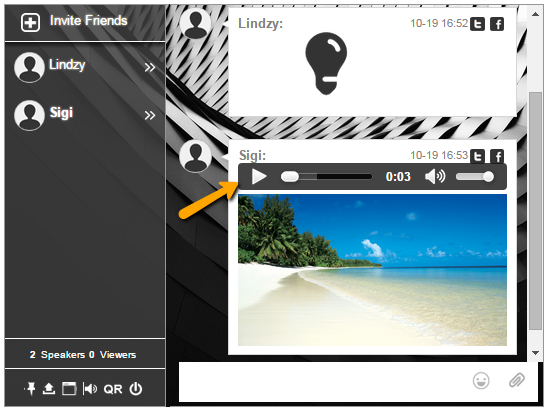Screen dimensions: 548x411
Task: Click the audio player volume slider
Action: point(475,176)
